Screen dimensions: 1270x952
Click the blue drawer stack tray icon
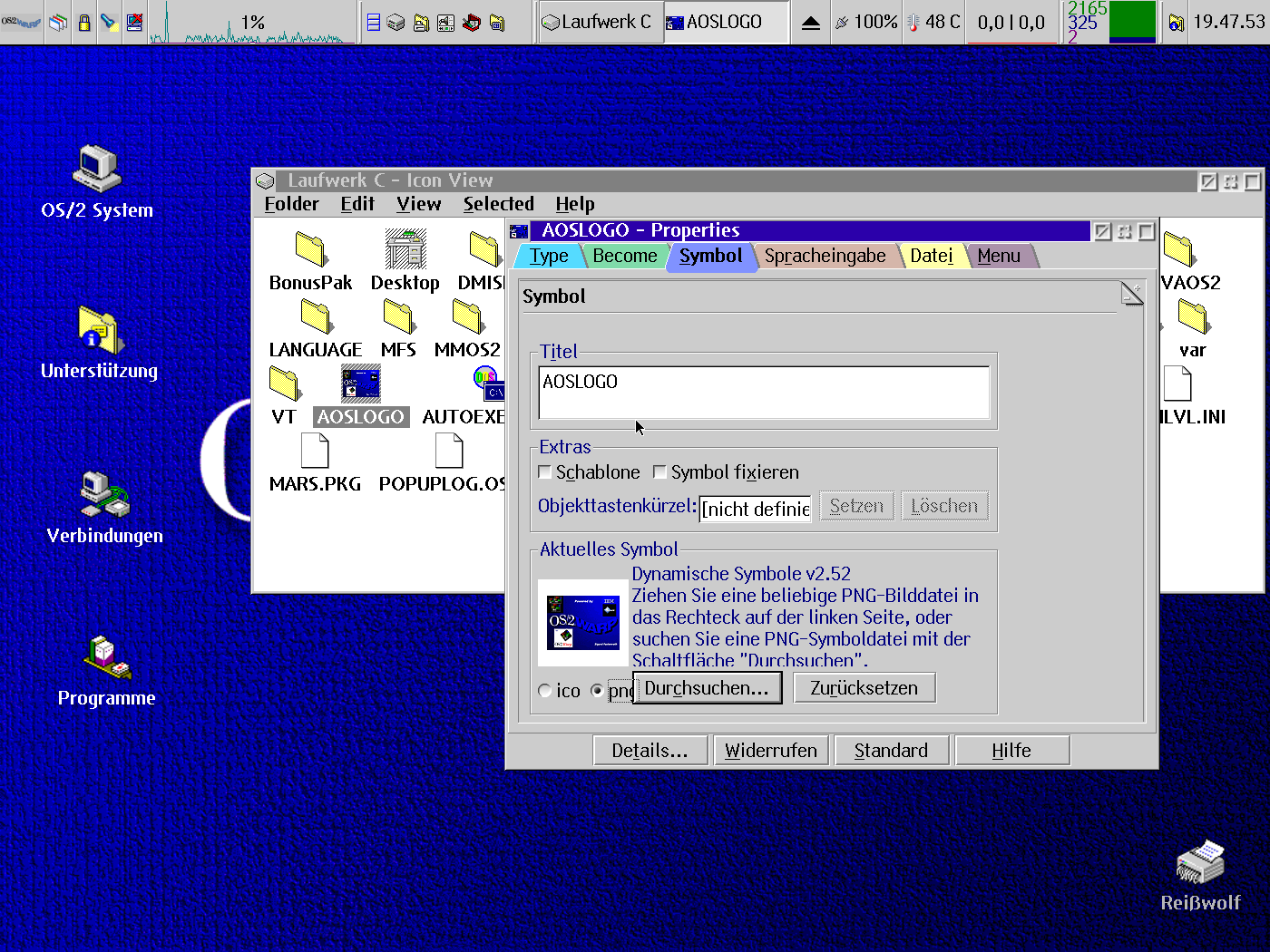click(x=374, y=22)
